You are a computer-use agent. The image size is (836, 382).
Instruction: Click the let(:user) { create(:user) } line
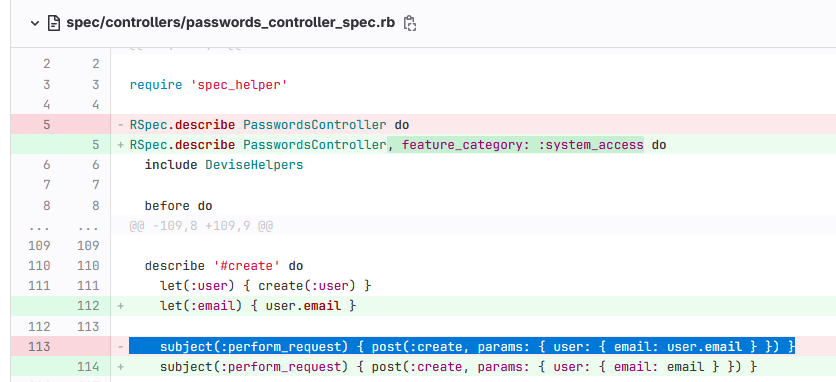(x=266, y=286)
